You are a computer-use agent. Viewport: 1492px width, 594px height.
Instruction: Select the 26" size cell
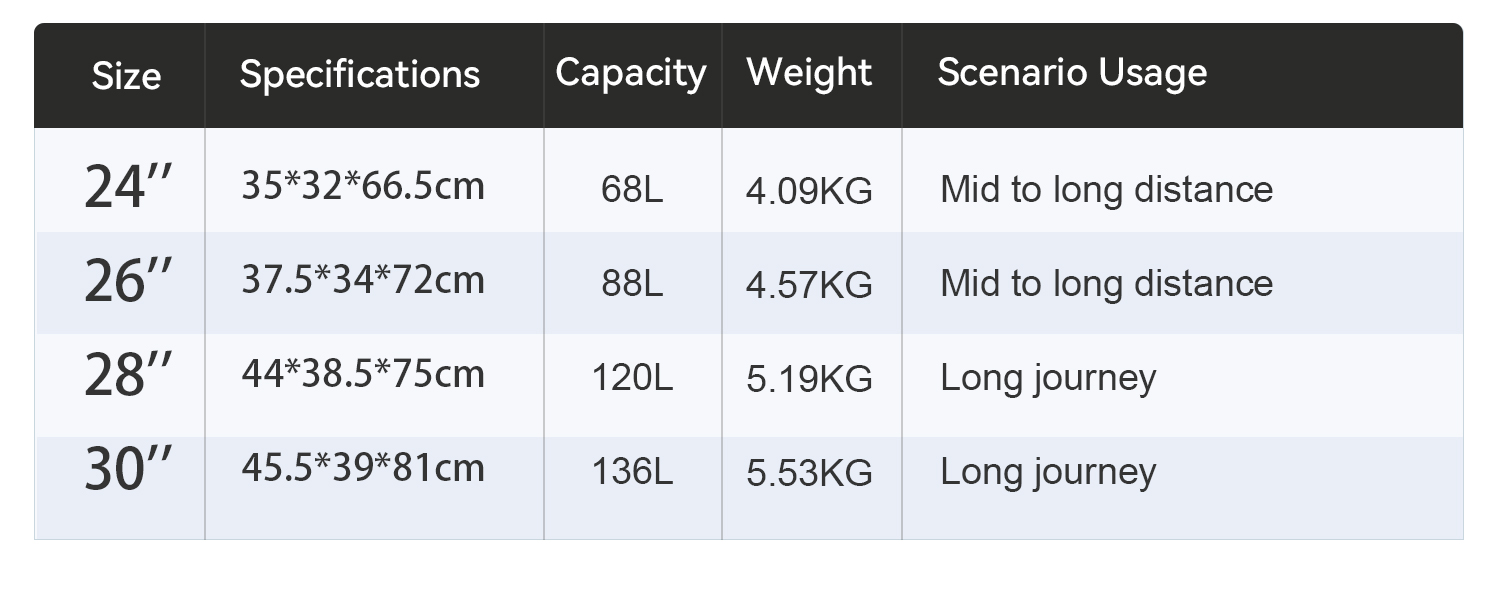128,280
